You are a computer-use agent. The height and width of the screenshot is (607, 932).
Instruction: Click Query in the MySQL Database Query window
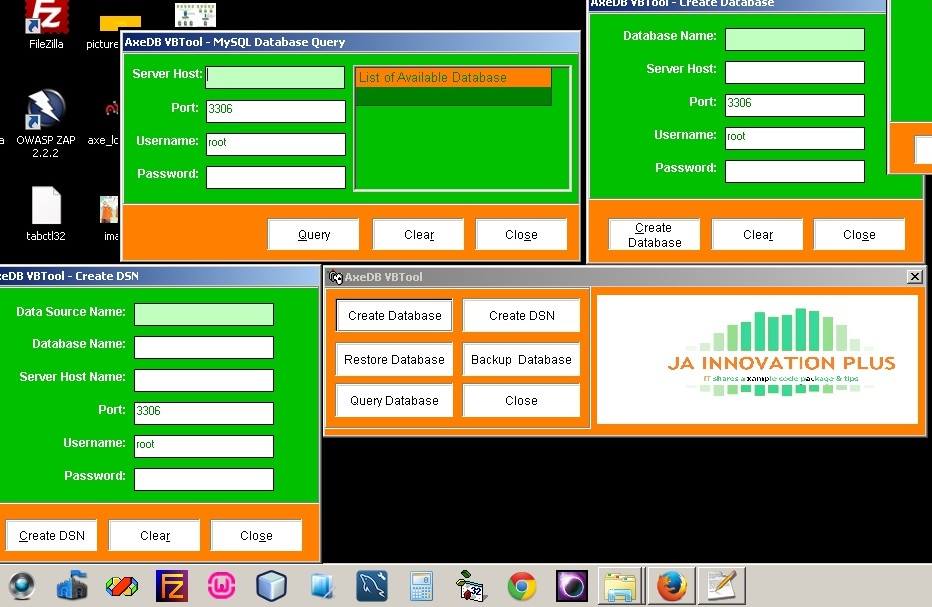pyautogui.click(x=313, y=234)
